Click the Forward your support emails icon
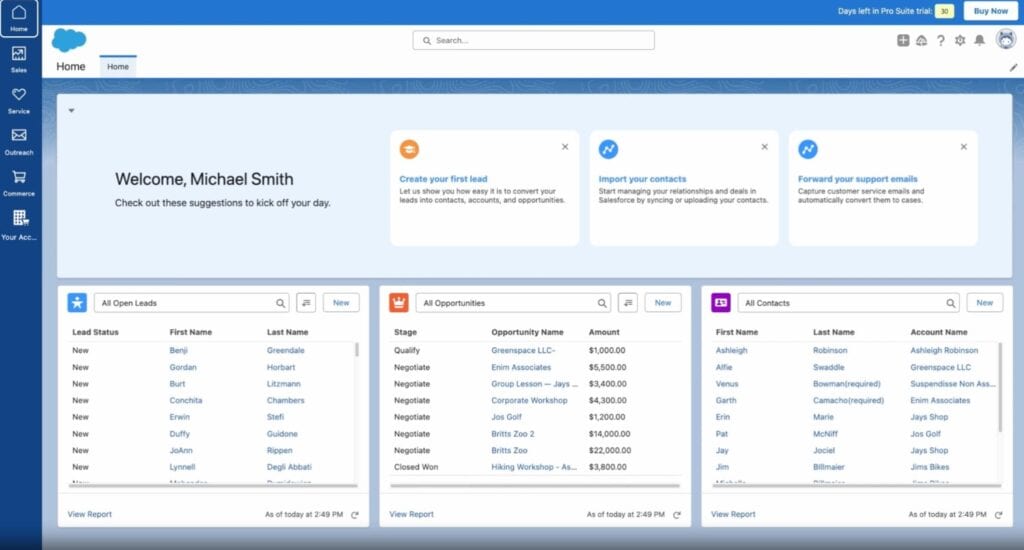The height and width of the screenshot is (550, 1024). coord(808,150)
